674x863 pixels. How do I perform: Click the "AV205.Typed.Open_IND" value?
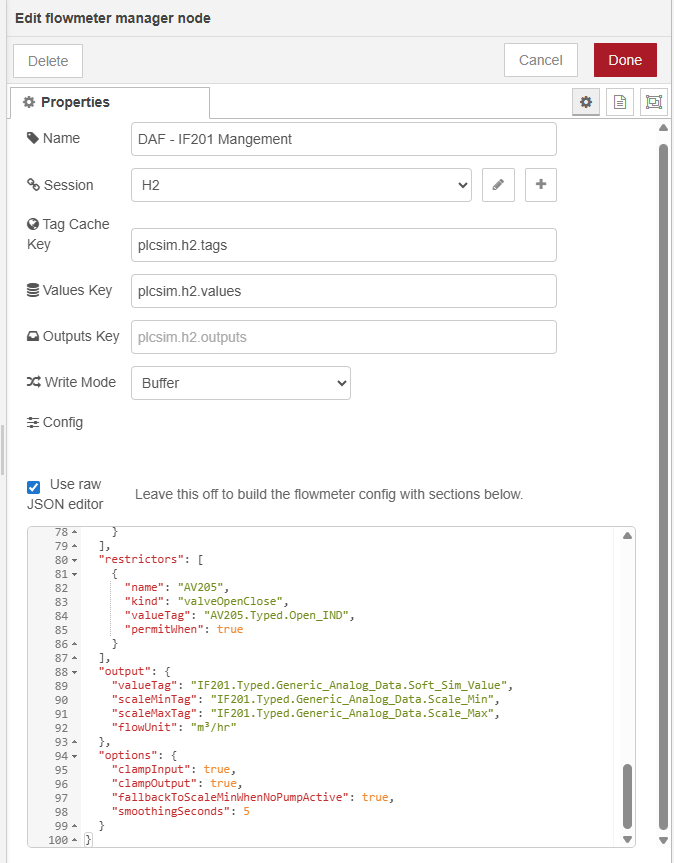276,615
